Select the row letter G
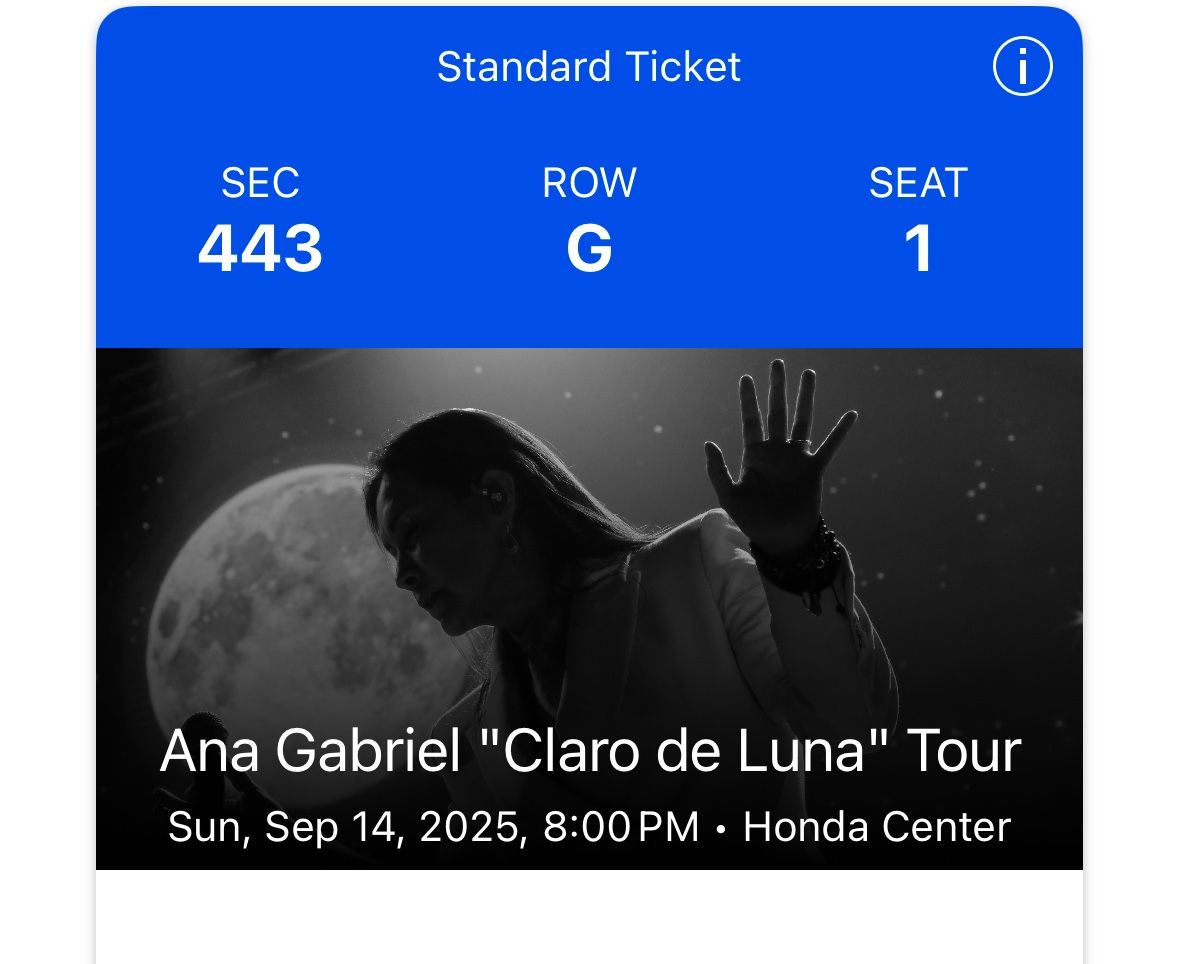 point(589,248)
